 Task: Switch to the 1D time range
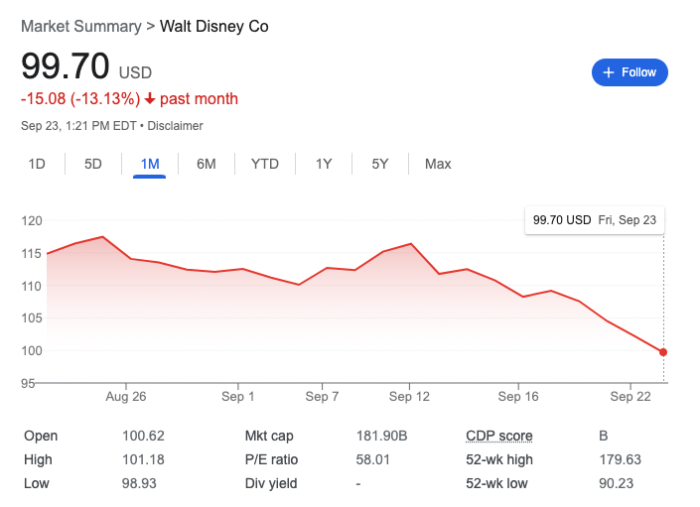coord(37,164)
